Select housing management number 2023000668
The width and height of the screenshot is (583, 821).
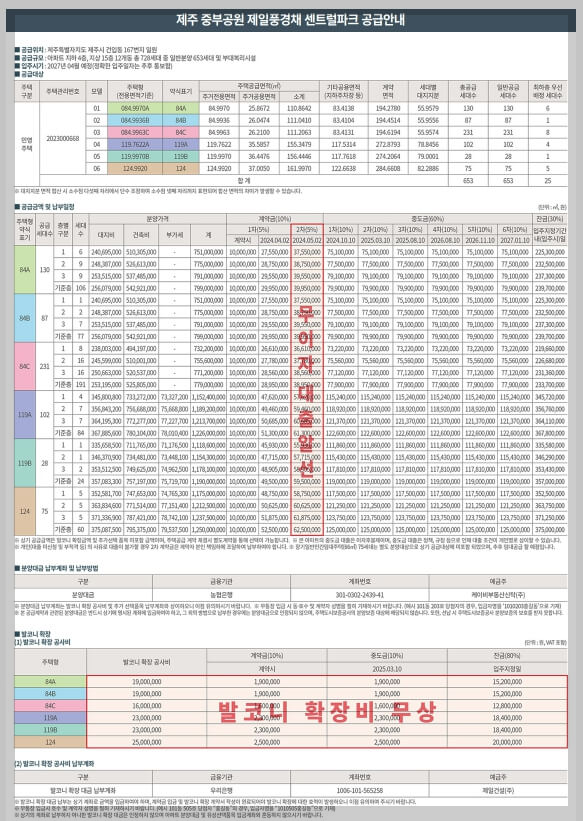click(62, 139)
